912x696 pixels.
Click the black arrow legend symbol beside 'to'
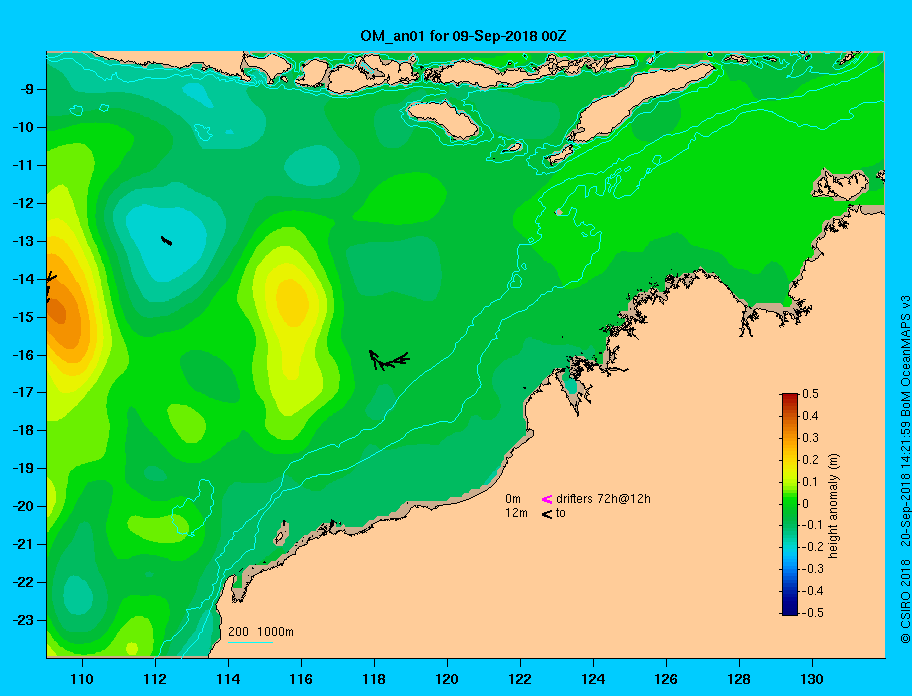[x=547, y=514]
